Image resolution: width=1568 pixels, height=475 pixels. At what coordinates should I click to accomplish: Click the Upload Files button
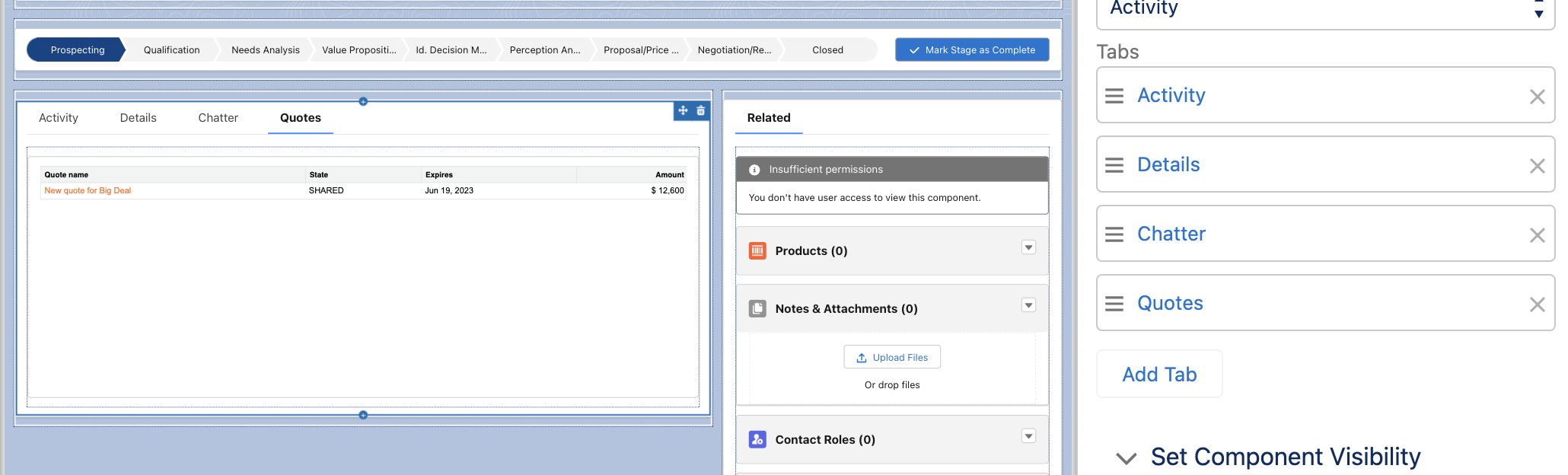[892, 357]
